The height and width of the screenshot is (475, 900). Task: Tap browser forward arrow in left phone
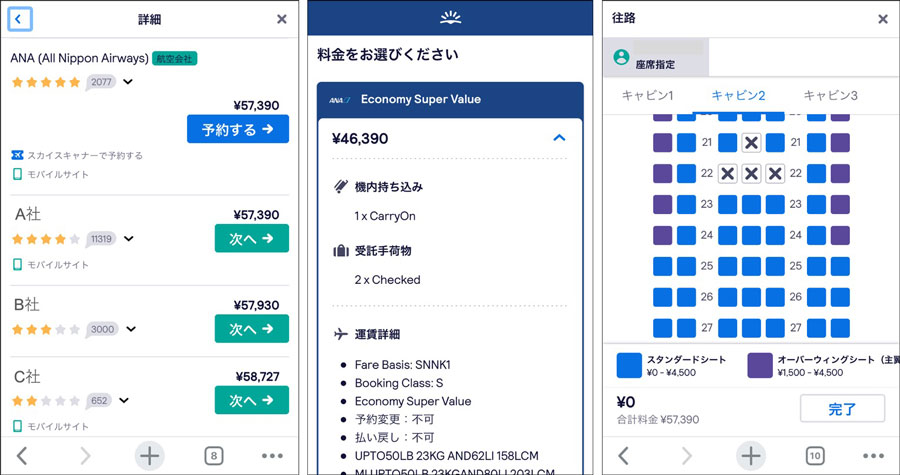(x=86, y=456)
